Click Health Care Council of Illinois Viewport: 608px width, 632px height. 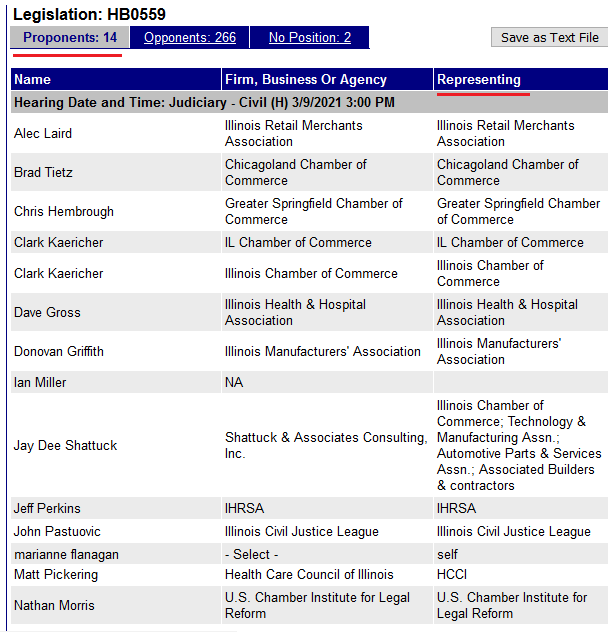[x=309, y=574]
